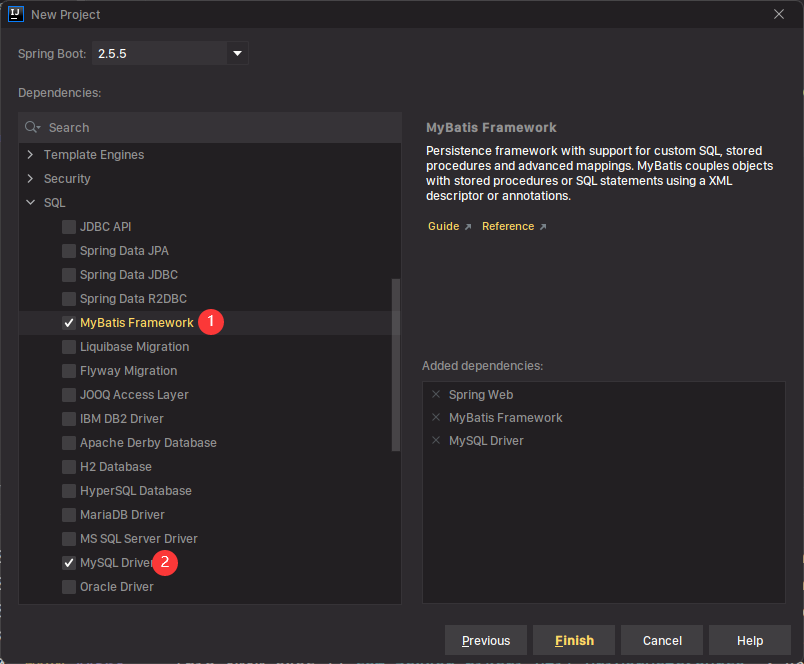Collapse the SQL category
The height and width of the screenshot is (664, 804).
pos(30,203)
